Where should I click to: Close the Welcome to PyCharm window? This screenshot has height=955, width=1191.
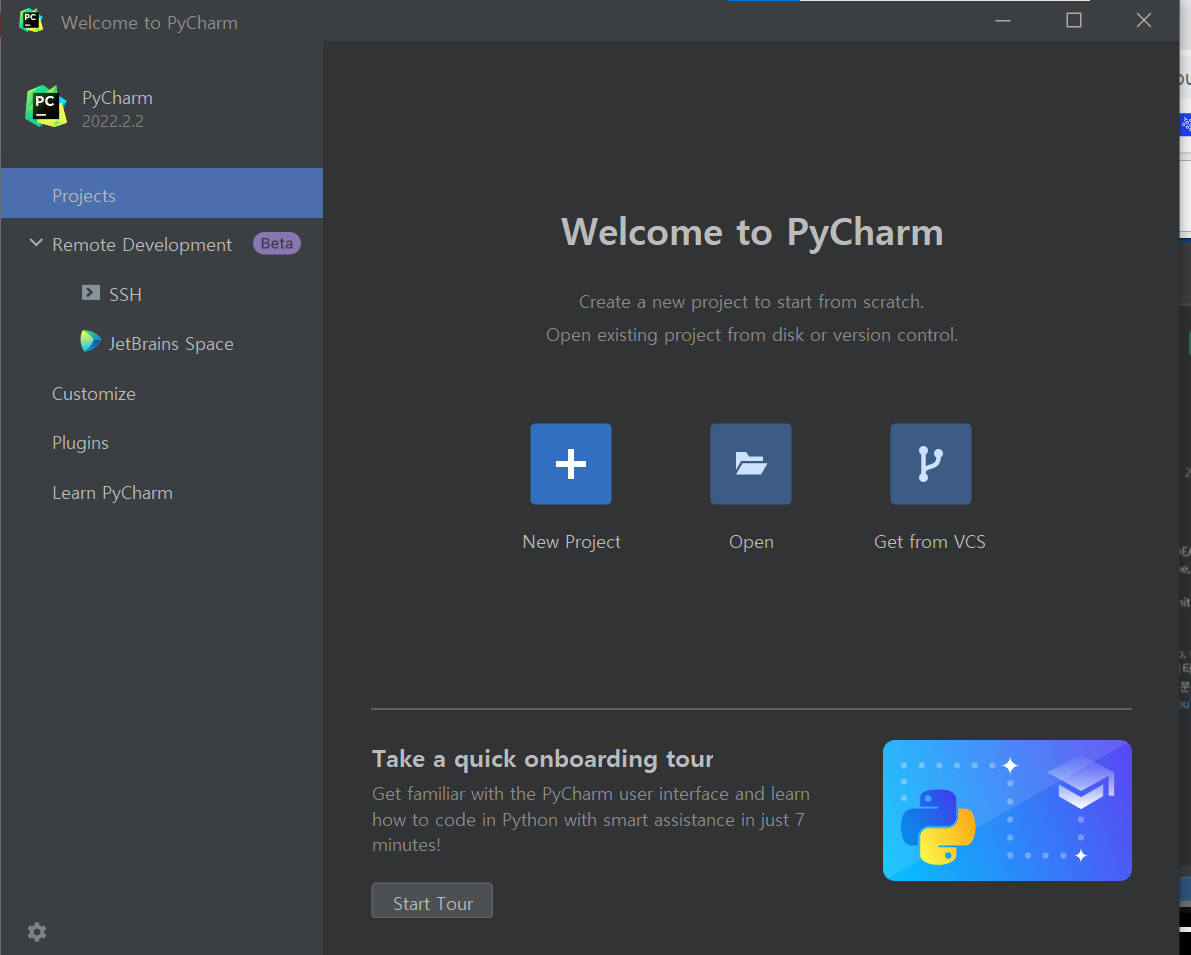[x=1144, y=21]
